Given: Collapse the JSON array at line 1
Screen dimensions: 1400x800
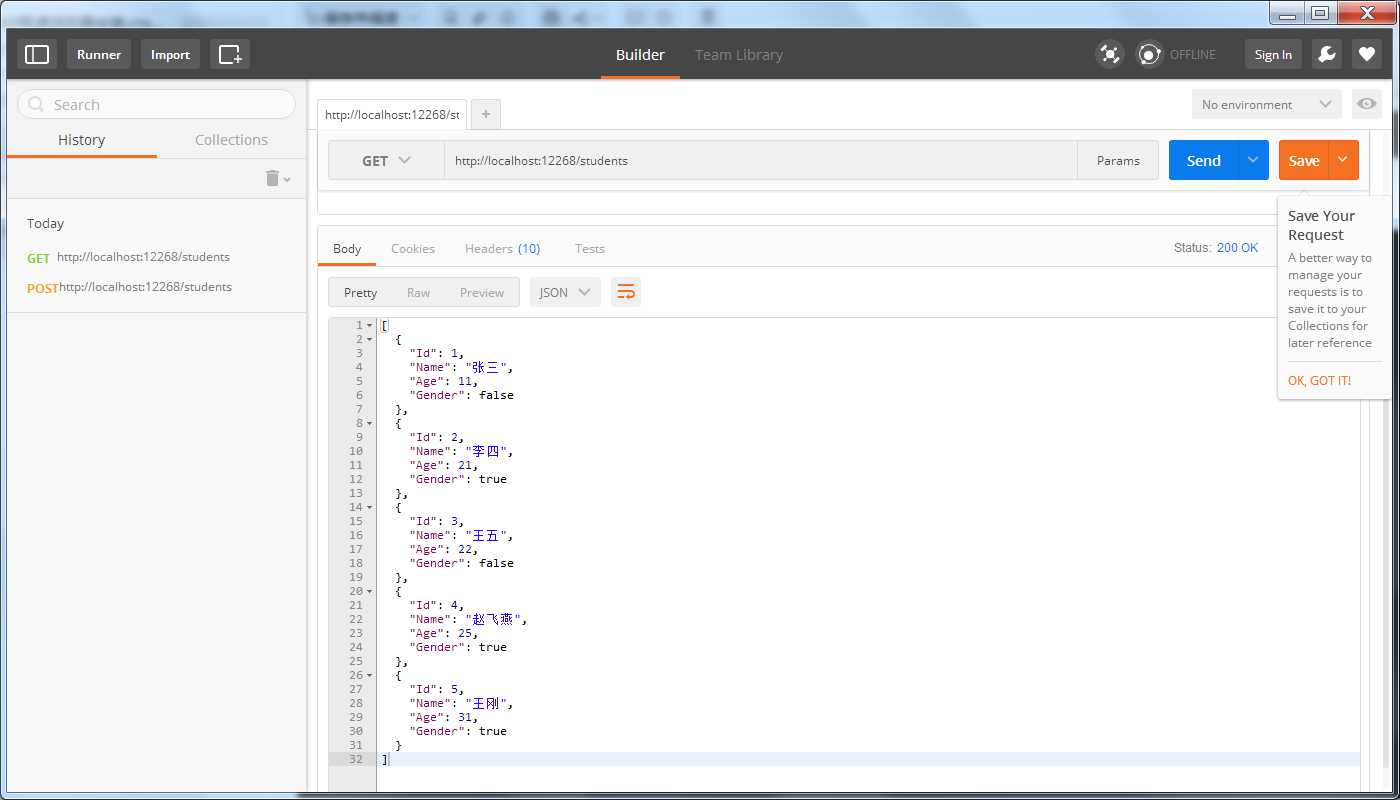Looking at the screenshot, I should click(x=370, y=325).
